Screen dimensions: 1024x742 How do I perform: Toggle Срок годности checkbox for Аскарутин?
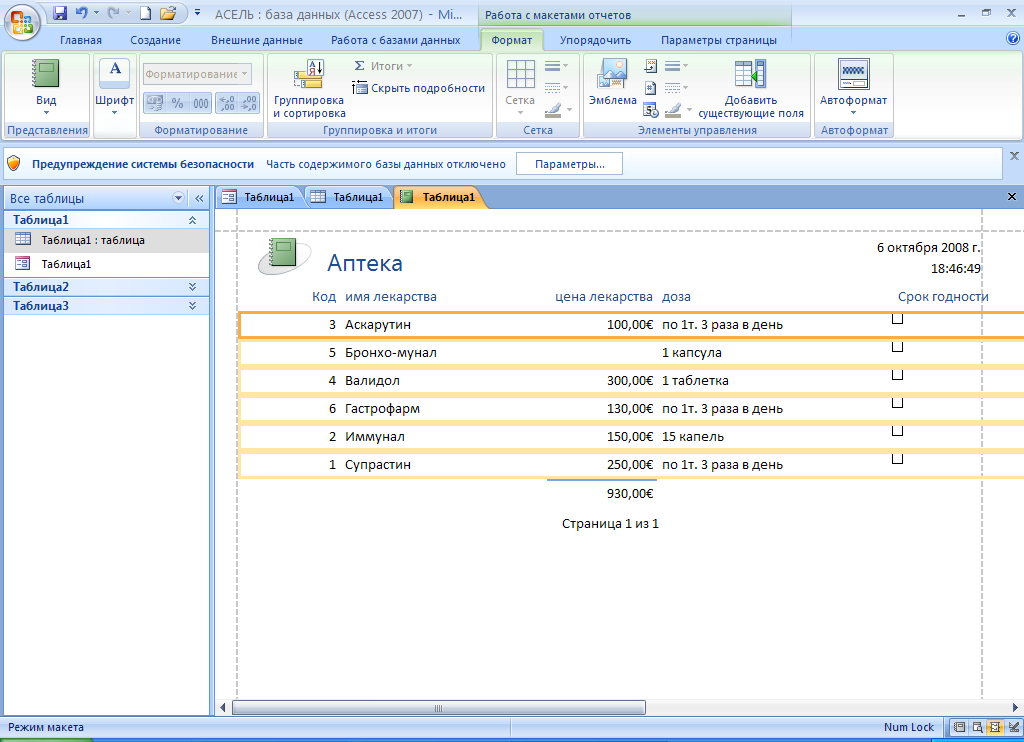coord(897,319)
